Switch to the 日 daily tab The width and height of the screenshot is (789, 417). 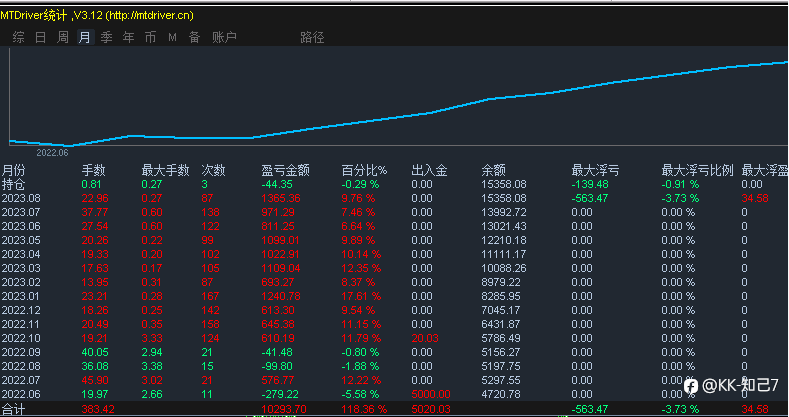click(x=41, y=37)
